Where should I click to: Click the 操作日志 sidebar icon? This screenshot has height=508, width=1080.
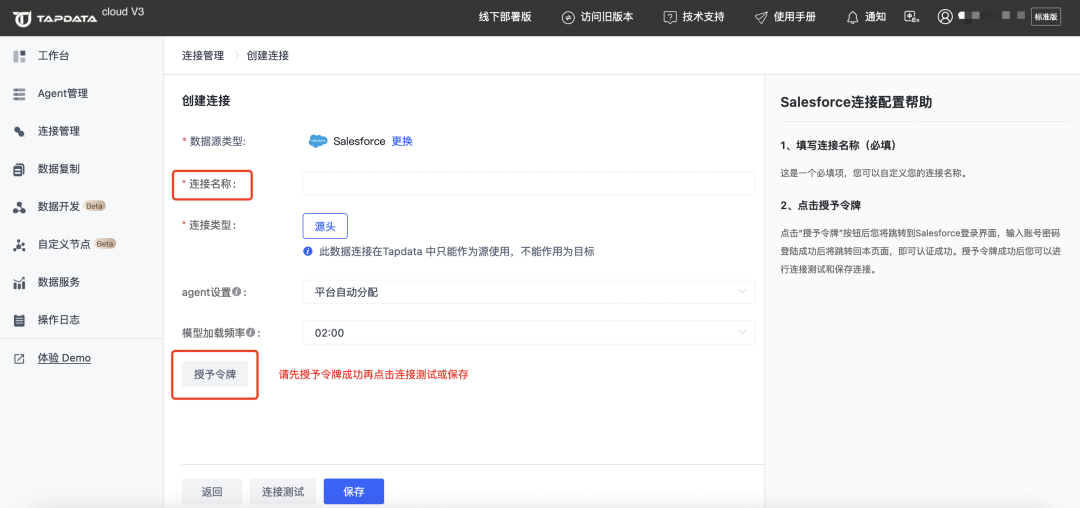coord(19,320)
